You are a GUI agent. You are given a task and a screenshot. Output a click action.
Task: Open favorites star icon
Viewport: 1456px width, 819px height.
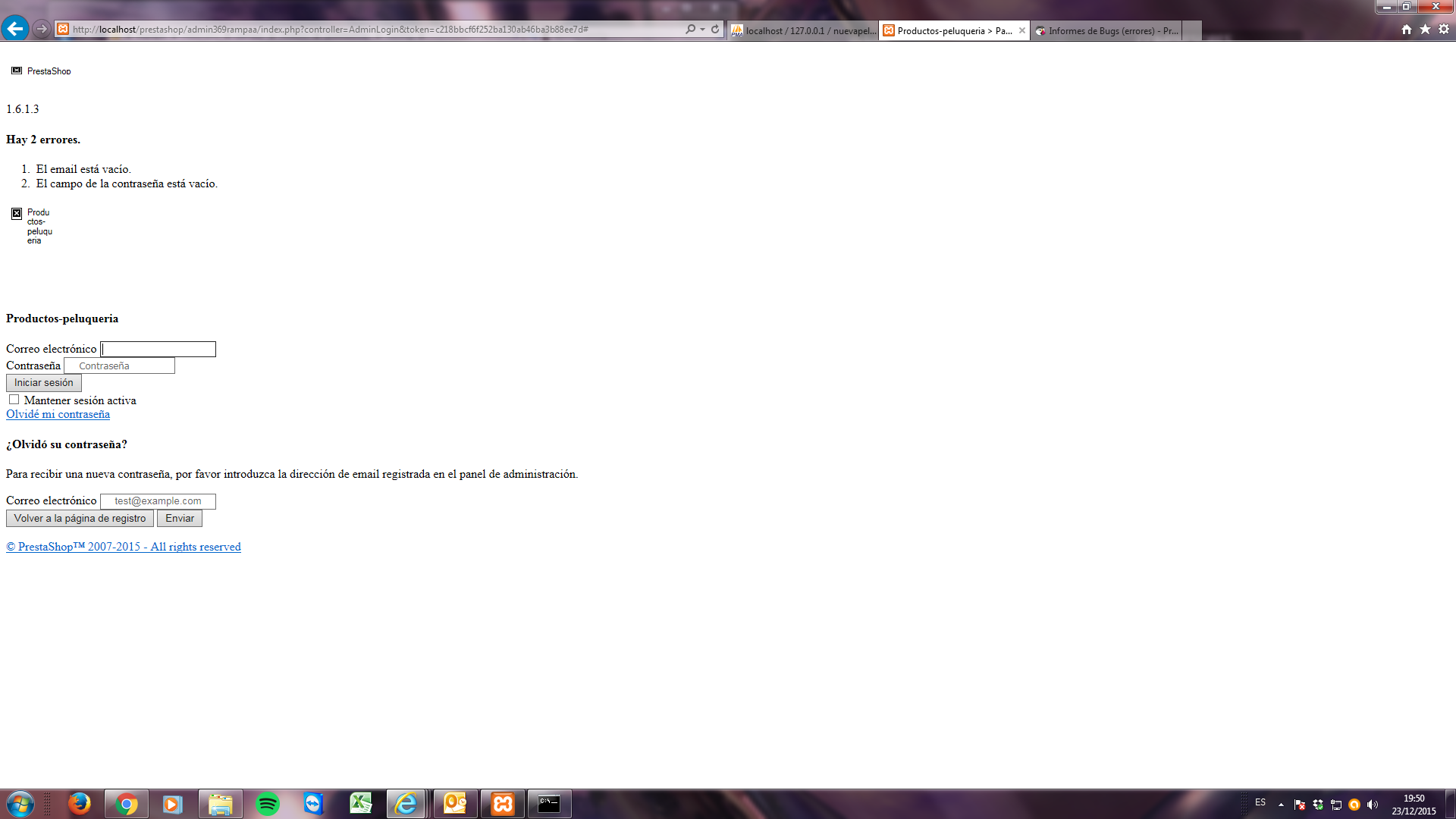(1425, 29)
